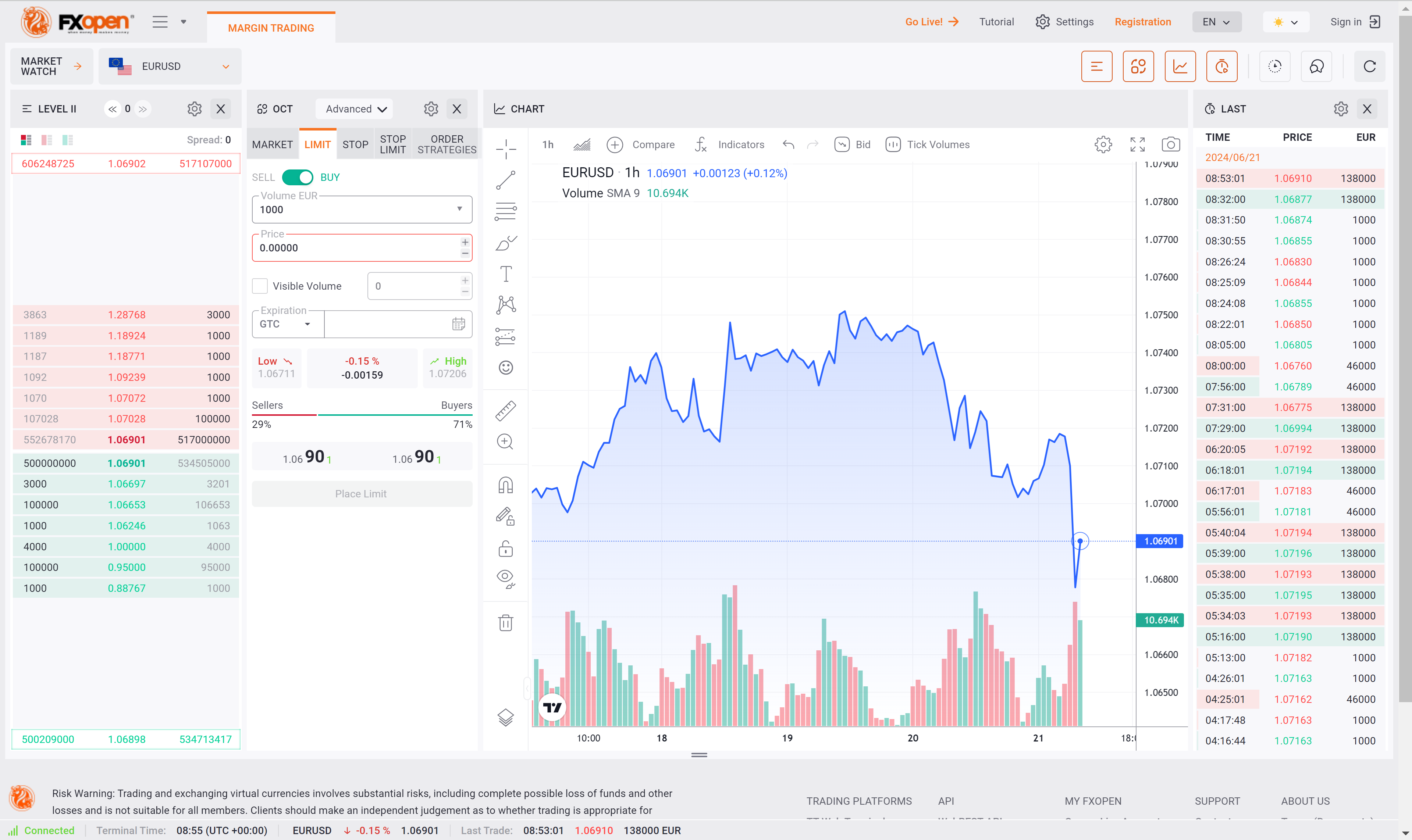
Task: Expand the hamburger menu arrow
Action: tap(184, 22)
